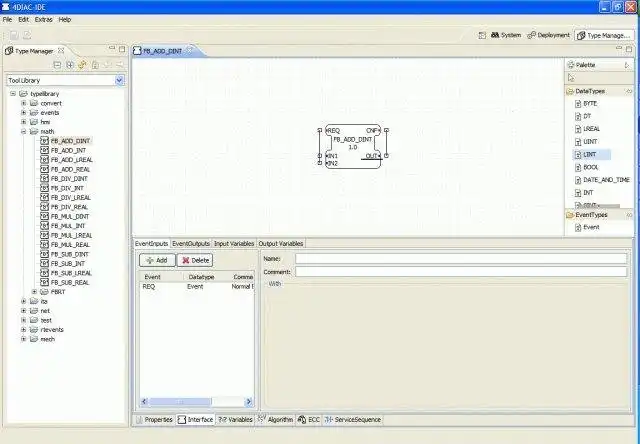Open the File menu
This screenshot has width=640, height=444.
click(x=7, y=19)
